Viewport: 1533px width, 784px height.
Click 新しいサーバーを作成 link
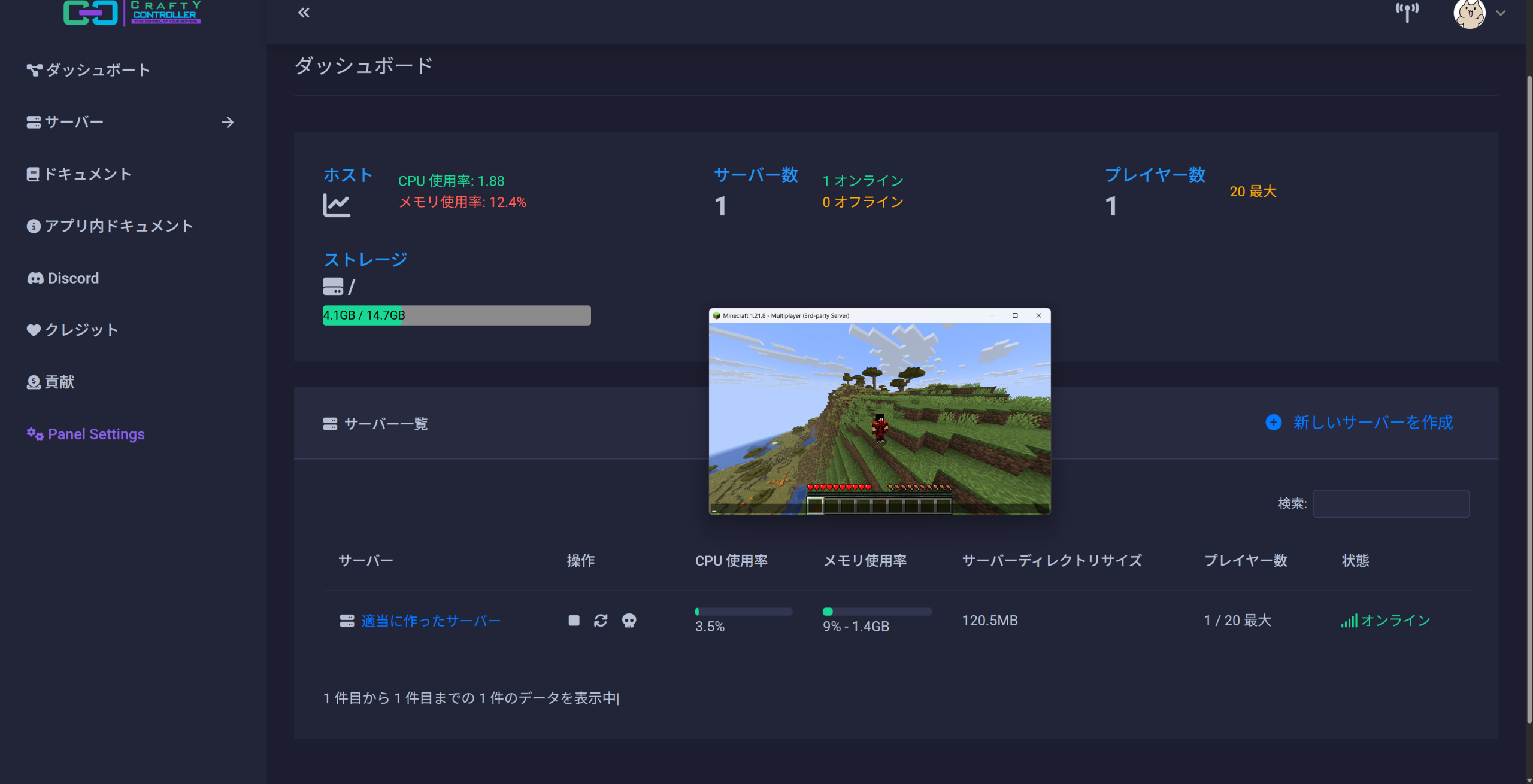coord(1373,423)
